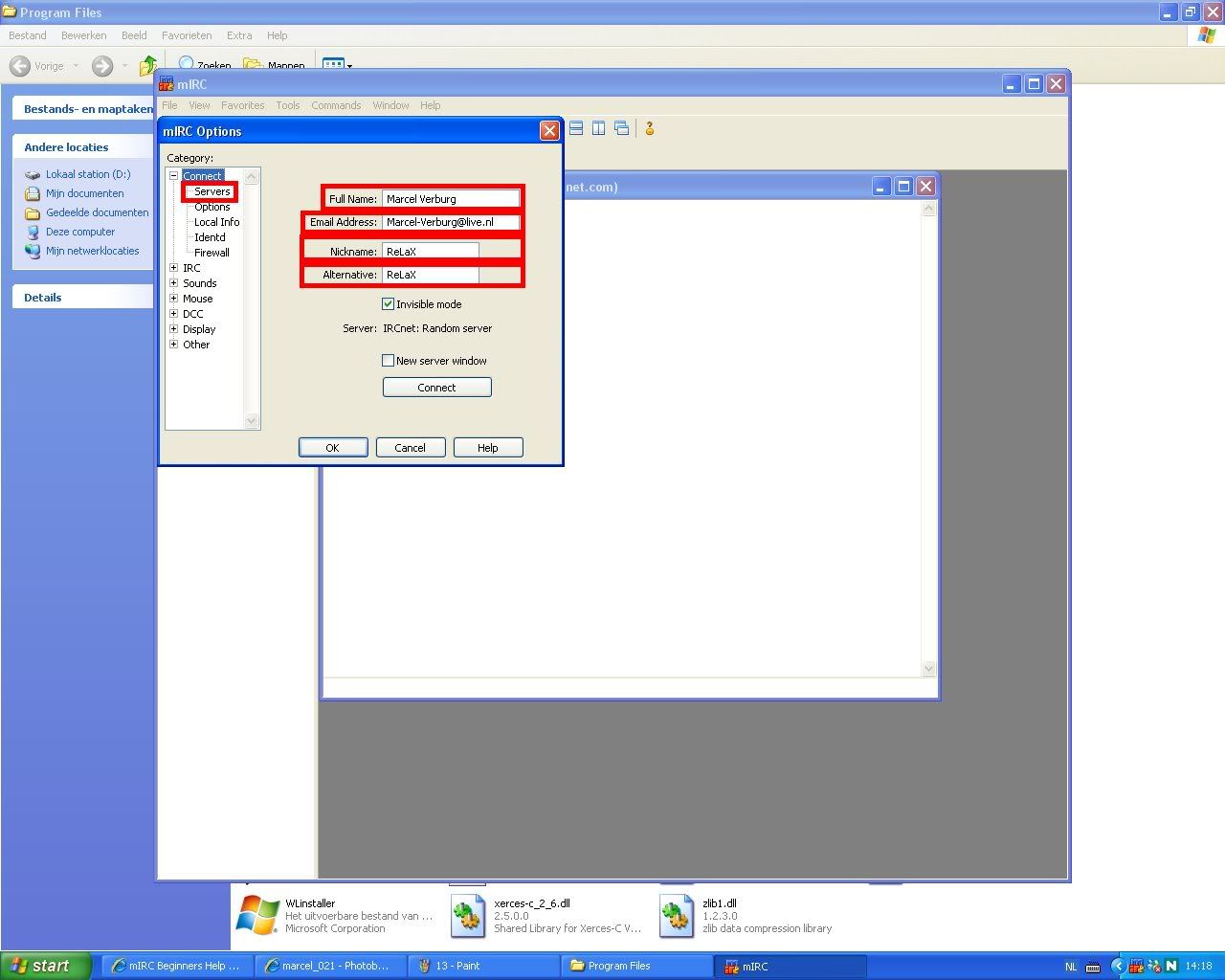Image resolution: width=1225 pixels, height=980 pixels.
Task: Open the Favorieten menu in Explorer
Action: [187, 35]
